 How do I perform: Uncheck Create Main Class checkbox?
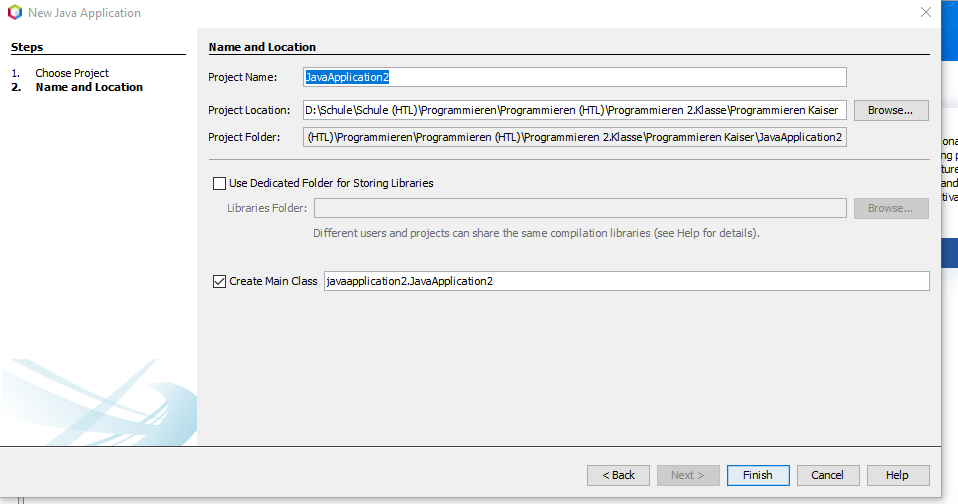click(x=219, y=281)
